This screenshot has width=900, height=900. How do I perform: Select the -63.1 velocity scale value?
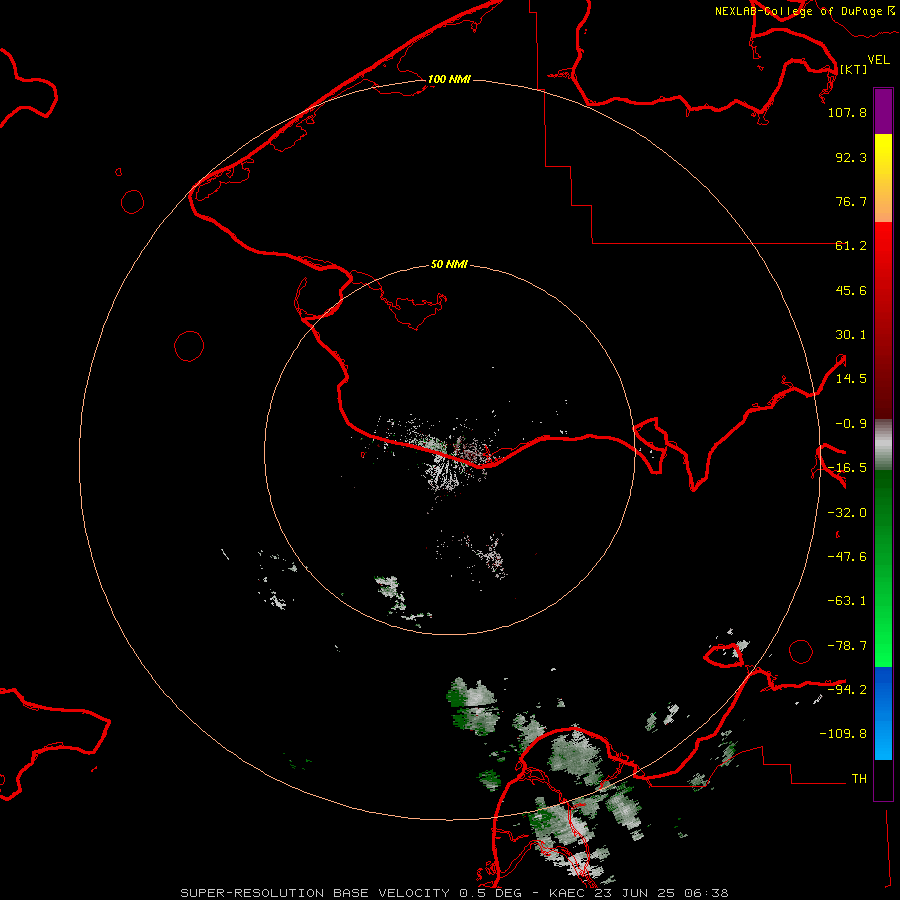[x=847, y=601]
